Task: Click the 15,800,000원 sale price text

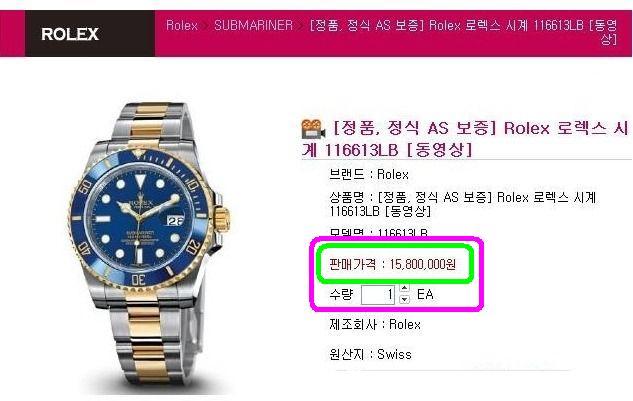Action: tap(423, 264)
